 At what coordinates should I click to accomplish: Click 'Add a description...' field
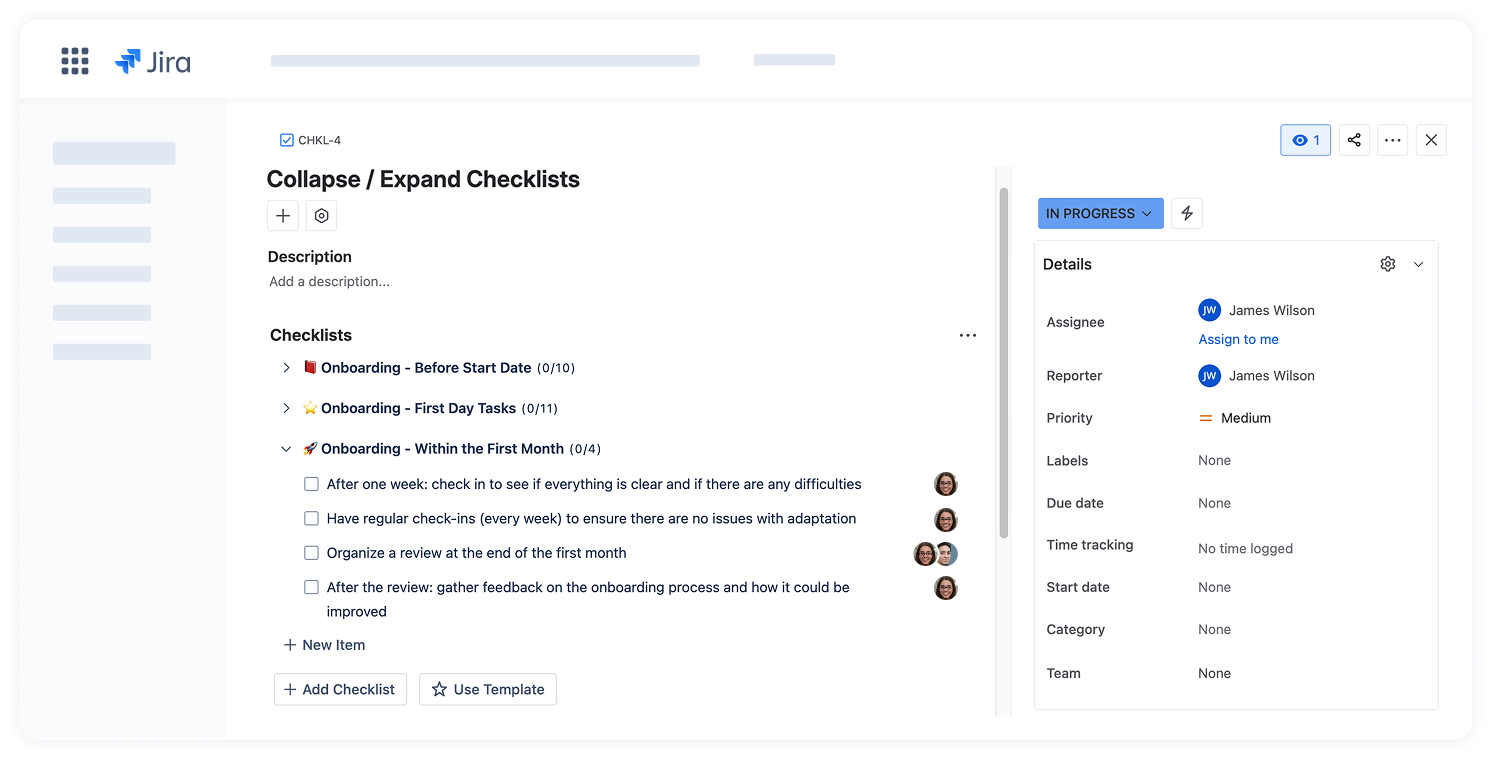tap(330, 282)
